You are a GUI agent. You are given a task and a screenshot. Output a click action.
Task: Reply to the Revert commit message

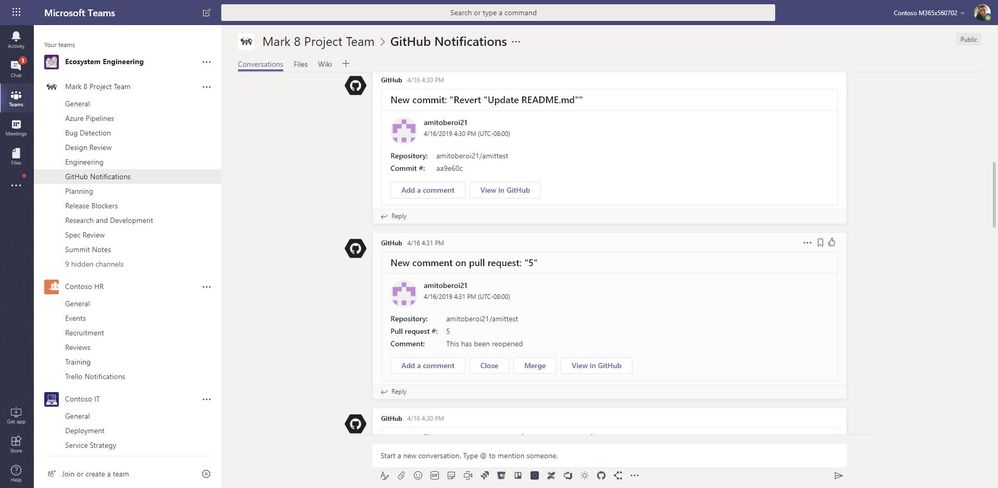pyautogui.click(x=393, y=216)
